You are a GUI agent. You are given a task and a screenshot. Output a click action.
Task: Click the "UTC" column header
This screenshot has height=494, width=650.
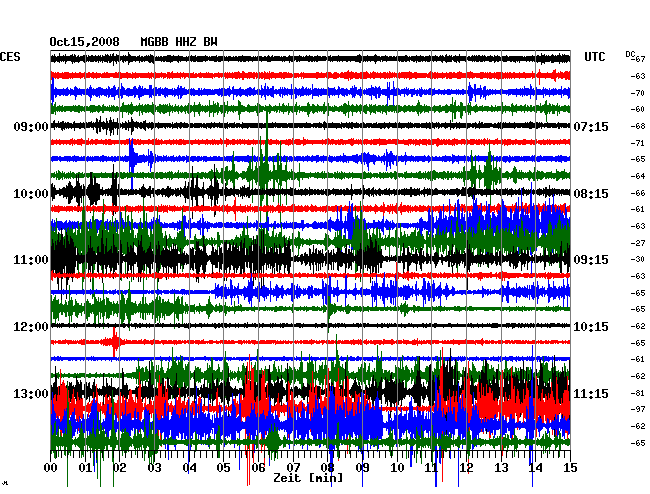594,57
